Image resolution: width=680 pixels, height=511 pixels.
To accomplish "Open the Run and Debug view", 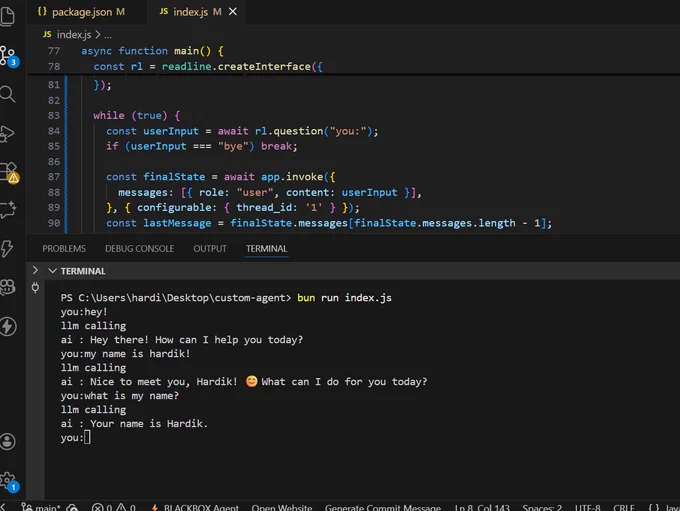I will 8,133.
